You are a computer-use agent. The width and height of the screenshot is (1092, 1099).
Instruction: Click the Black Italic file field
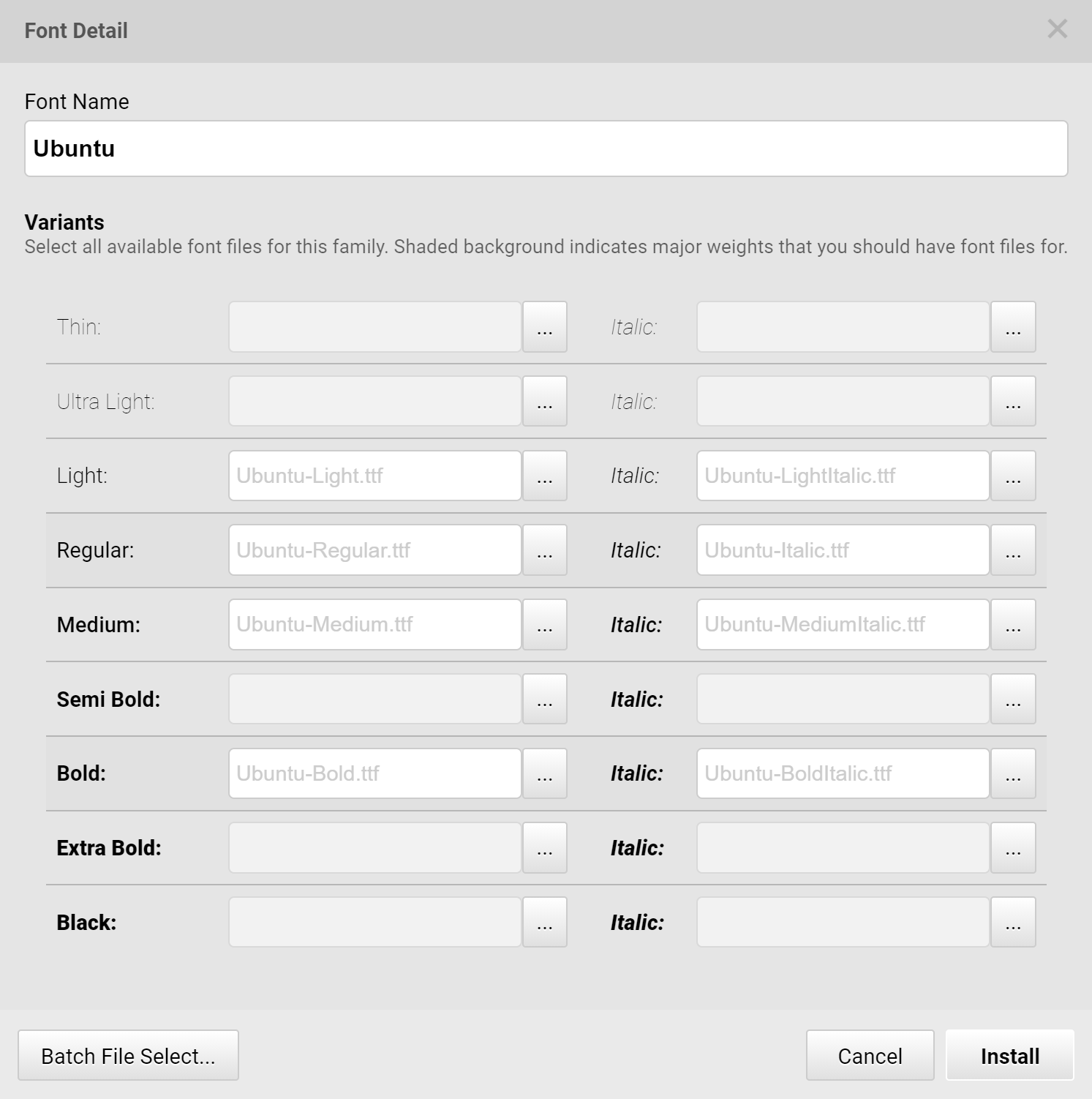pyautogui.click(x=843, y=922)
